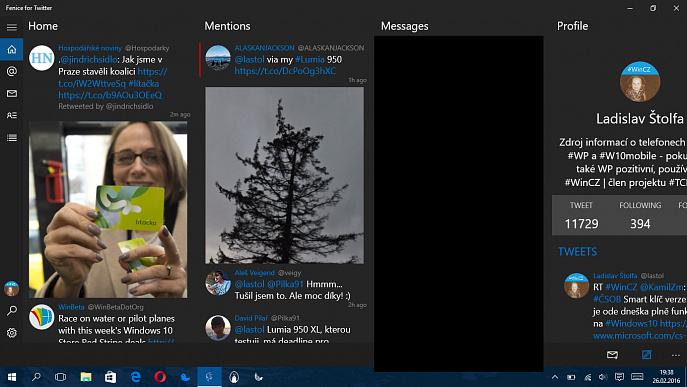Click the battery icon in tray
This screenshot has width=687, height=387.
571,377
